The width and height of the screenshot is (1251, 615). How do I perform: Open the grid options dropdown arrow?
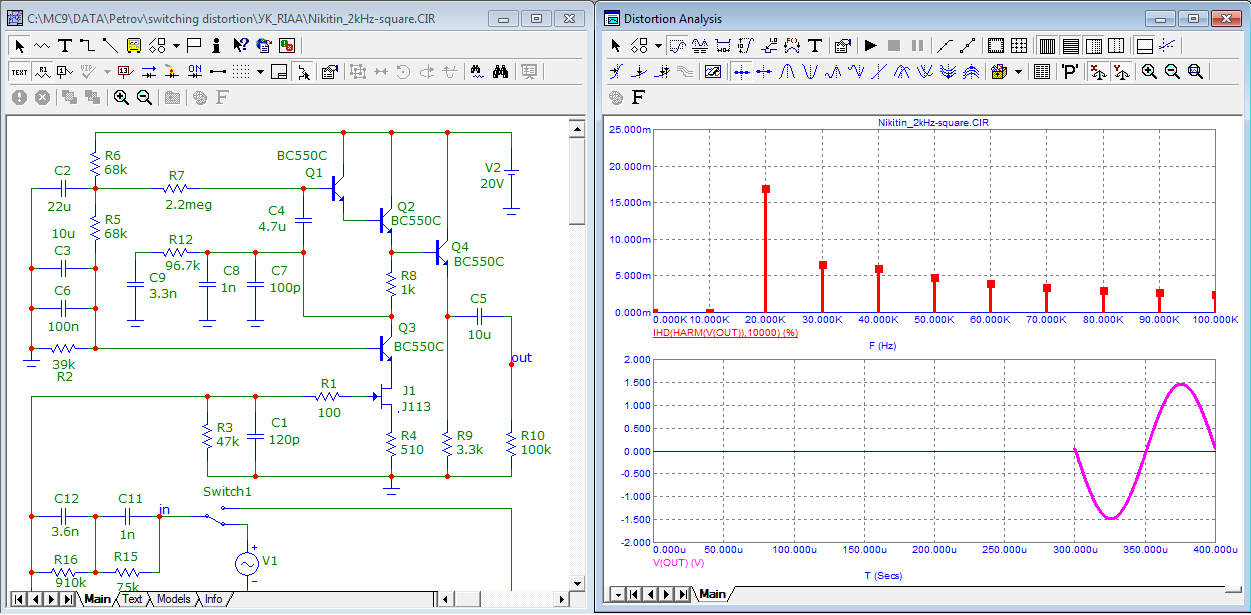(261, 71)
